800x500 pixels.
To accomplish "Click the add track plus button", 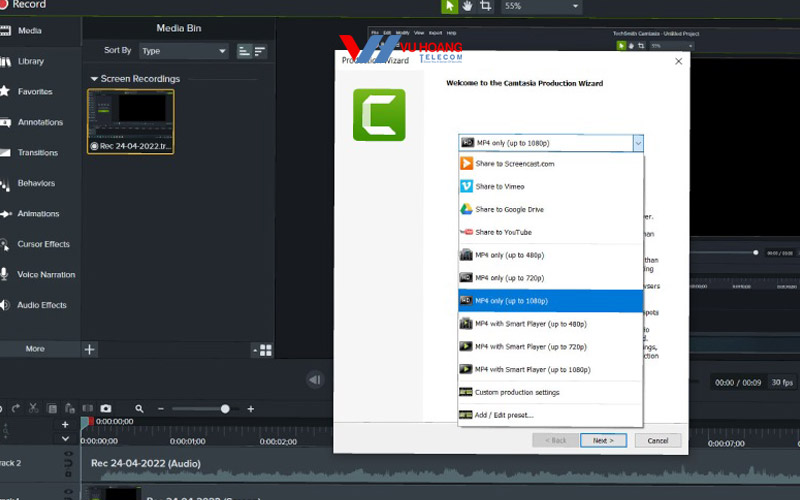I will (x=65, y=424).
